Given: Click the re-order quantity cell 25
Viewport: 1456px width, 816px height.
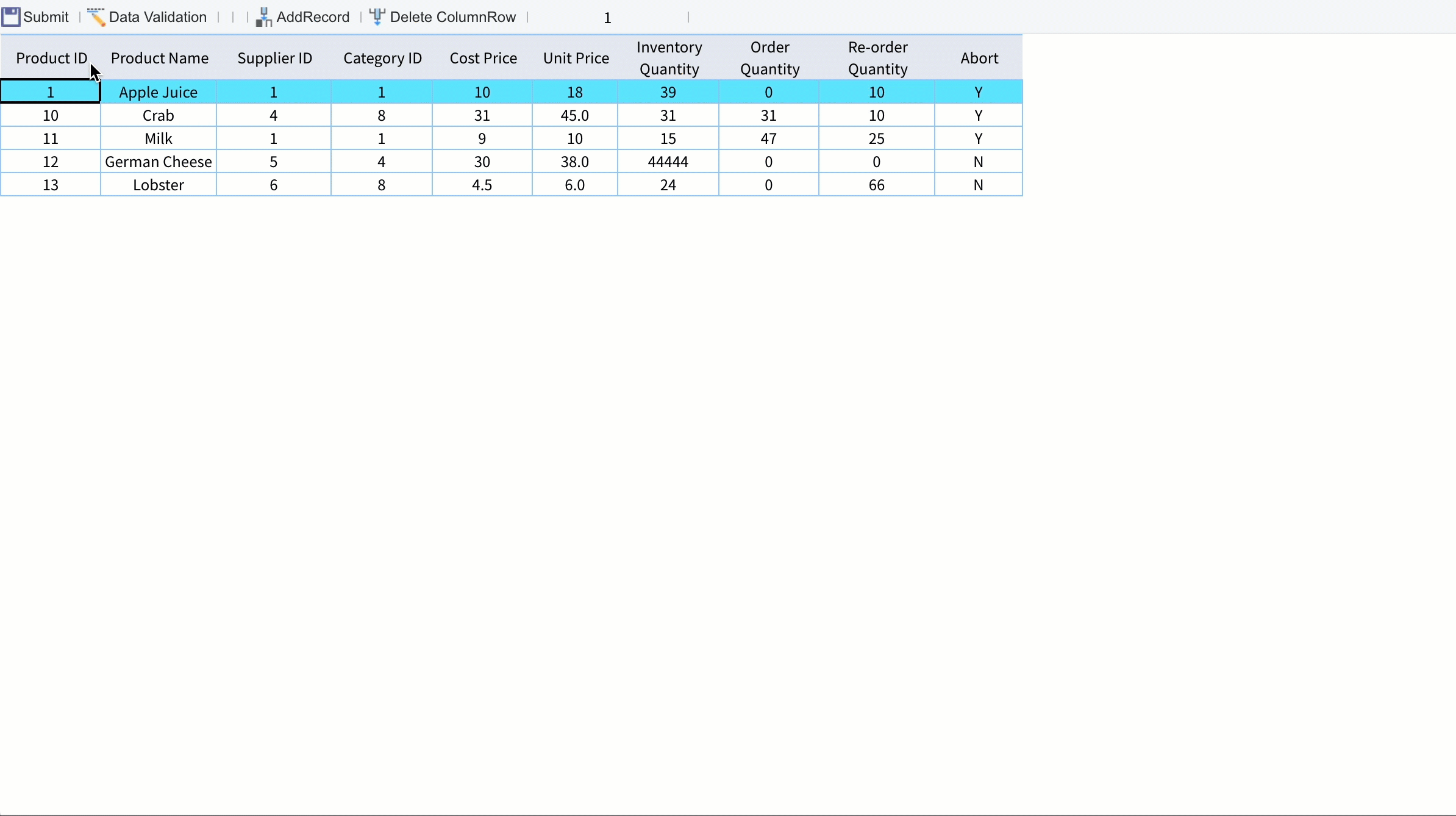Looking at the screenshot, I should coord(877,138).
